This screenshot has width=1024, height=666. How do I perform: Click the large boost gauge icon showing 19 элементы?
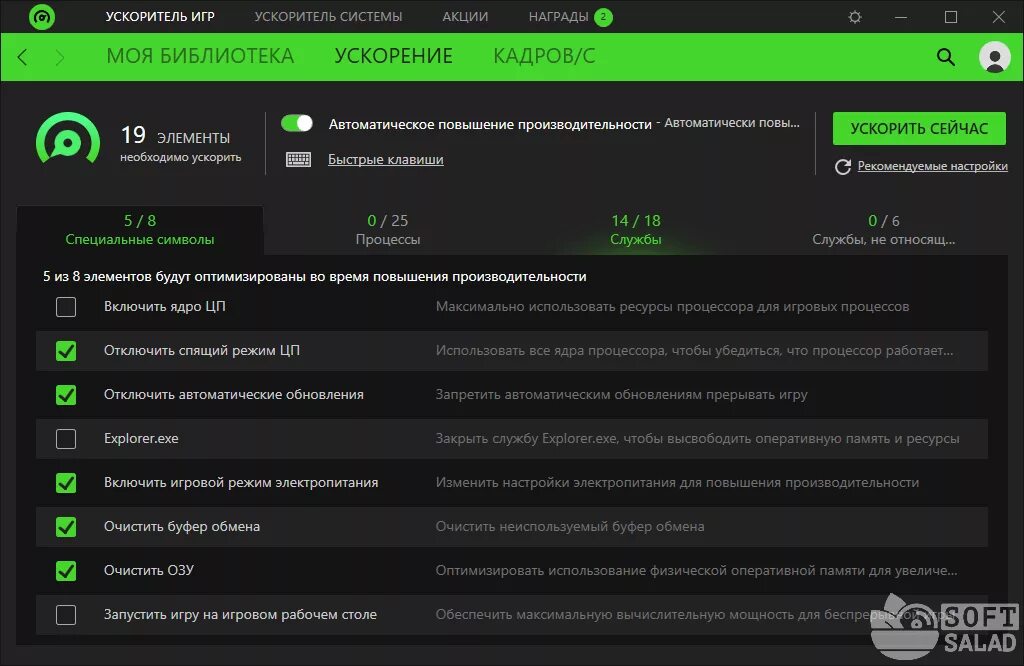point(69,136)
